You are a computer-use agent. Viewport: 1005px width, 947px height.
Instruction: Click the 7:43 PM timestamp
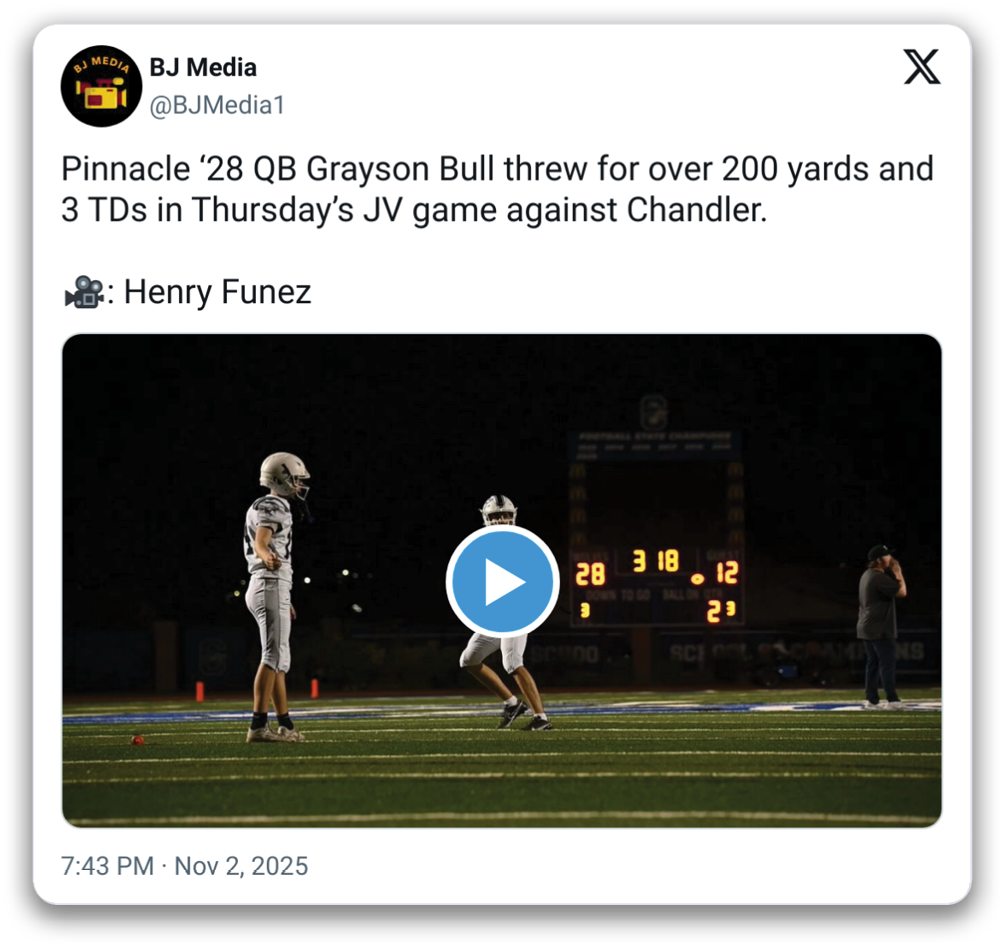(108, 866)
